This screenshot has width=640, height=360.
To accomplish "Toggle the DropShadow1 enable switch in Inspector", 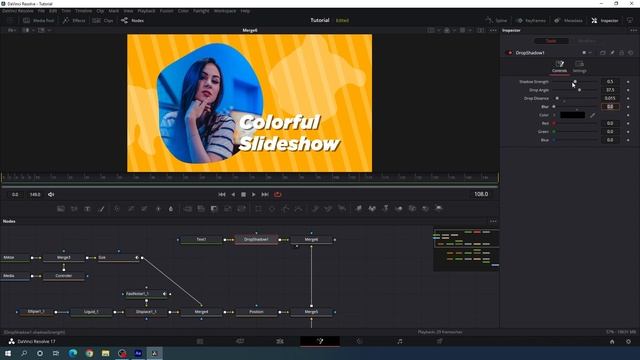I will (x=509, y=53).
